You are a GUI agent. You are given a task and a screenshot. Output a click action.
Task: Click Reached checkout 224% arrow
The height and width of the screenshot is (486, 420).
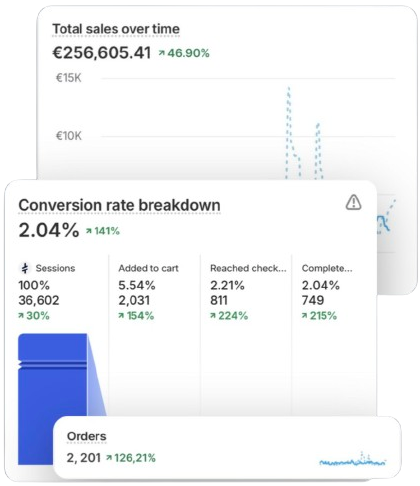coord(213,315)
